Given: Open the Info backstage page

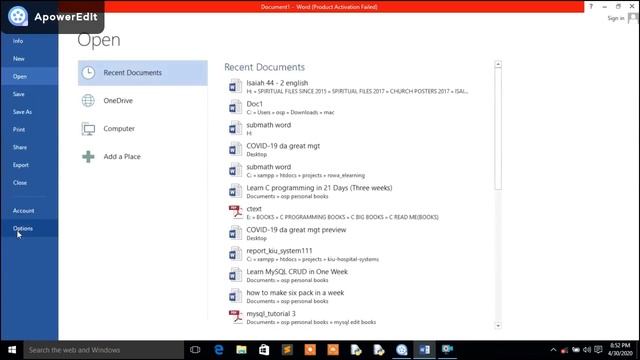Looking at the screenshot, I should pos(18,41).
